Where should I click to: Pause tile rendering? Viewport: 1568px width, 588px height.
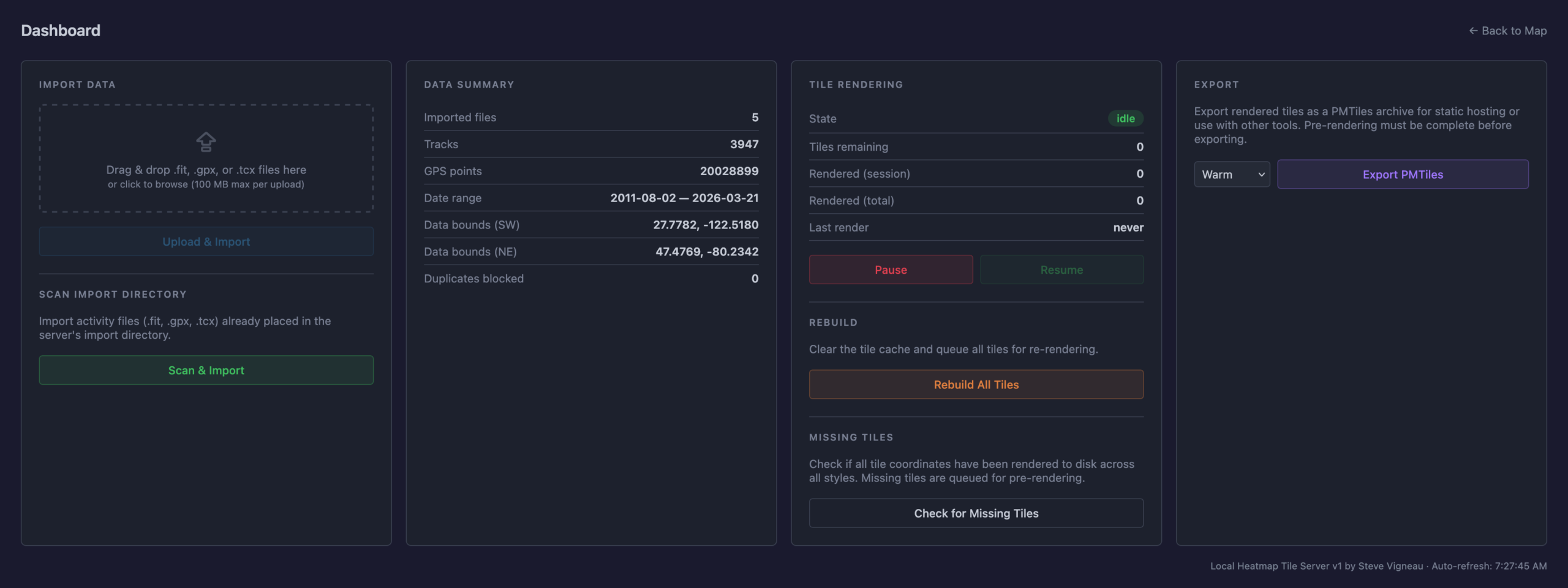pyautogui.click(x=891, y=269)
